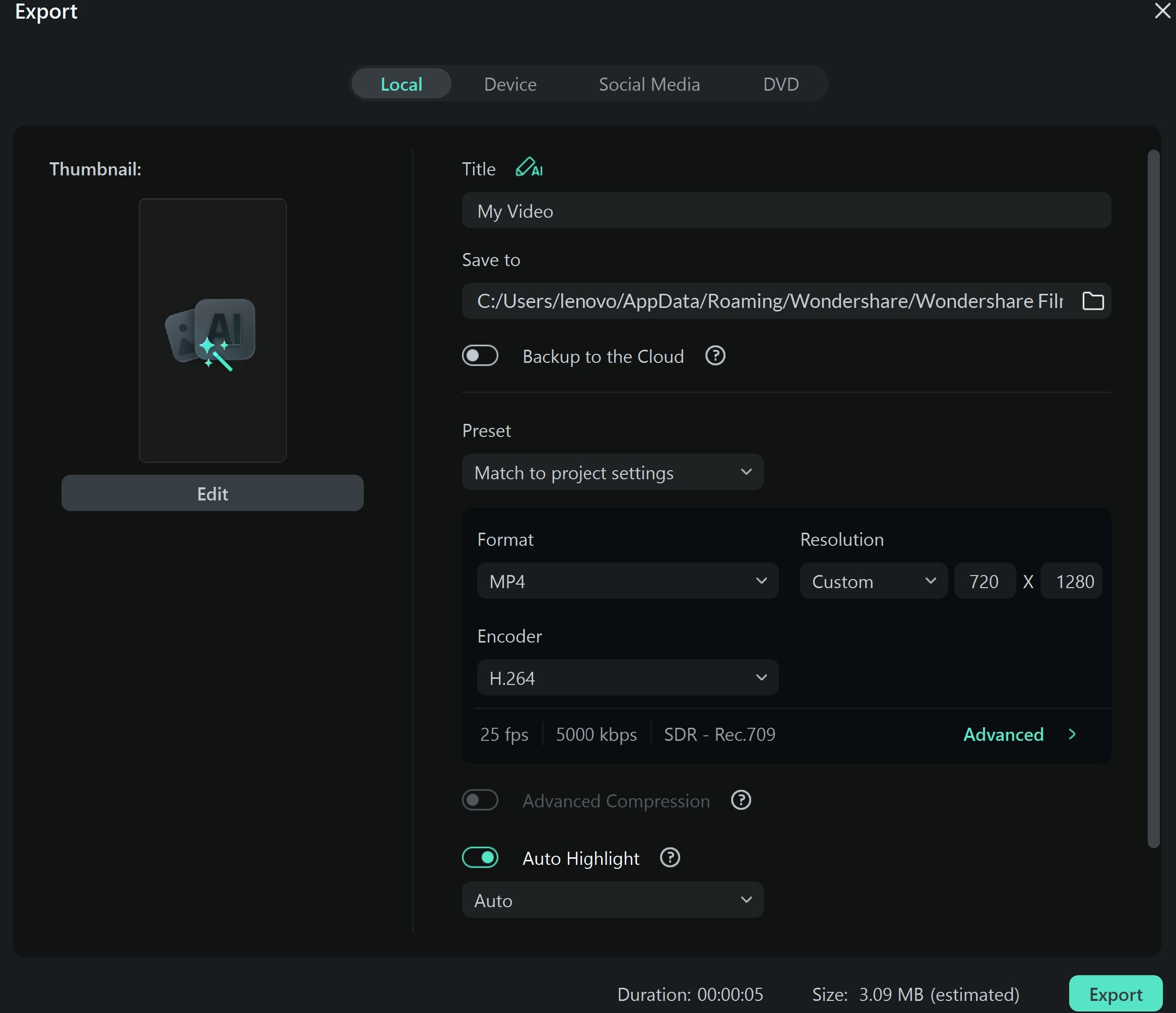The image size is (1176, 1013).
Task: Open the Save to folder browse icon
Action: pyautogui.click(x=1092, y=301)
